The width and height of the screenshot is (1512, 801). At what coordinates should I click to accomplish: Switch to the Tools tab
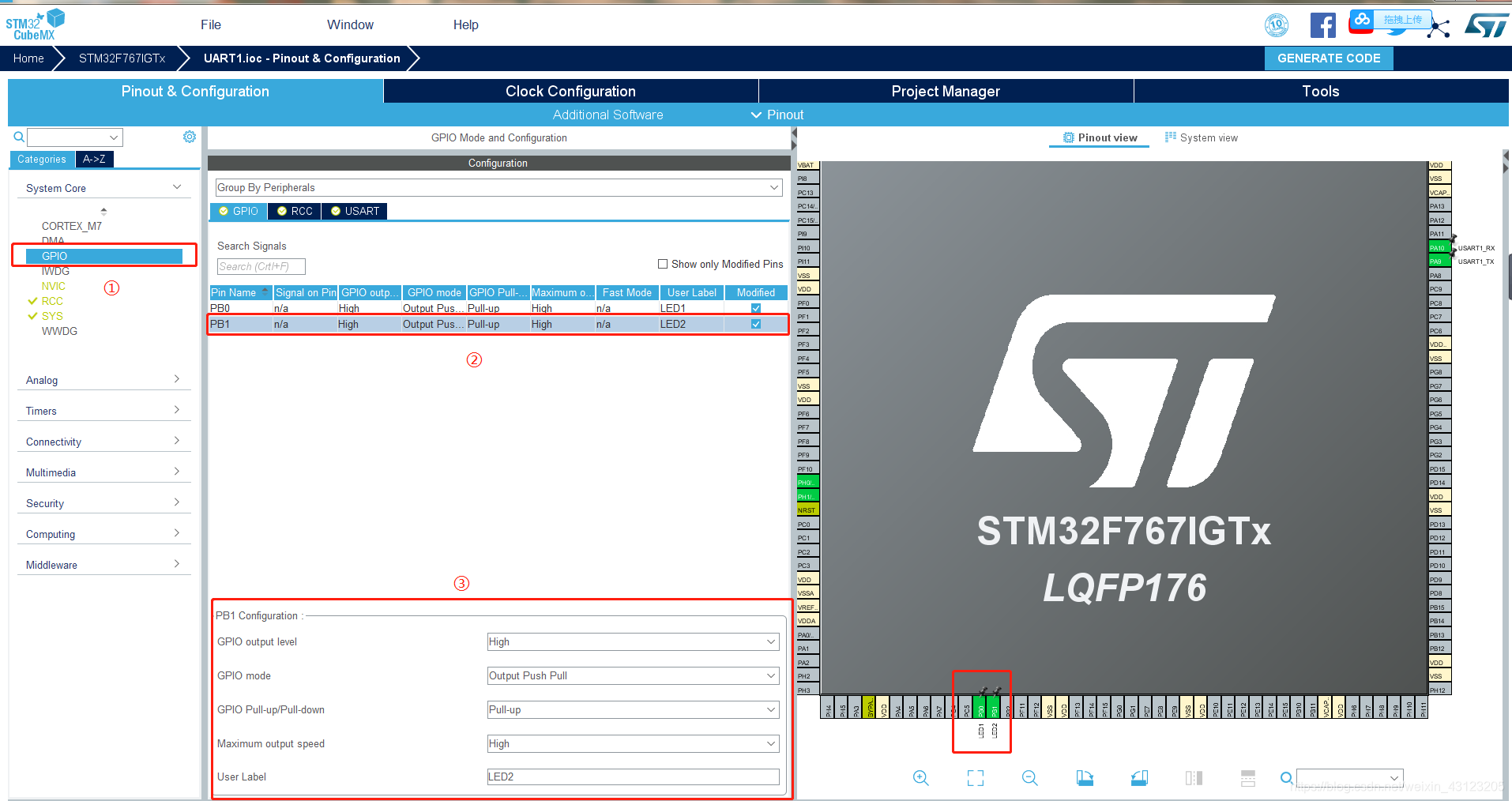pyautogui.click(x=1321, y=91)
